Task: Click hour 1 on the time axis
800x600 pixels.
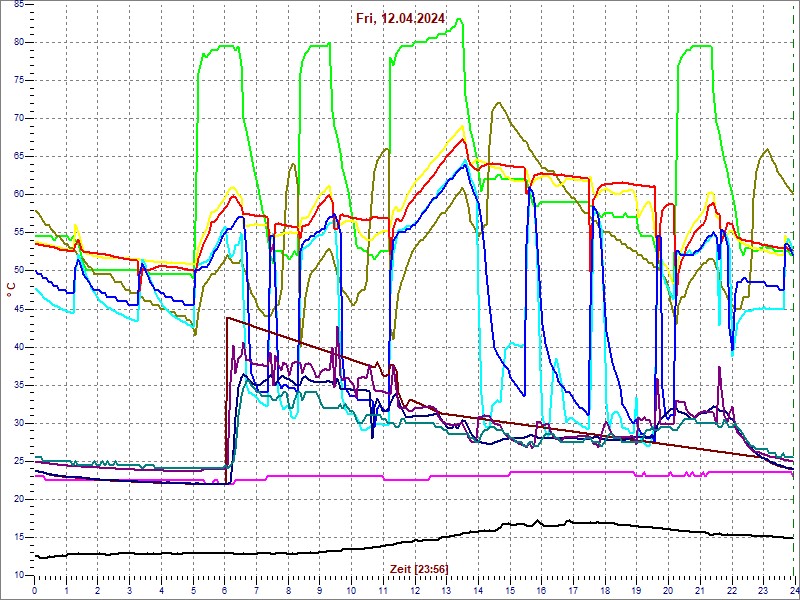Action: tap(66, 590)
